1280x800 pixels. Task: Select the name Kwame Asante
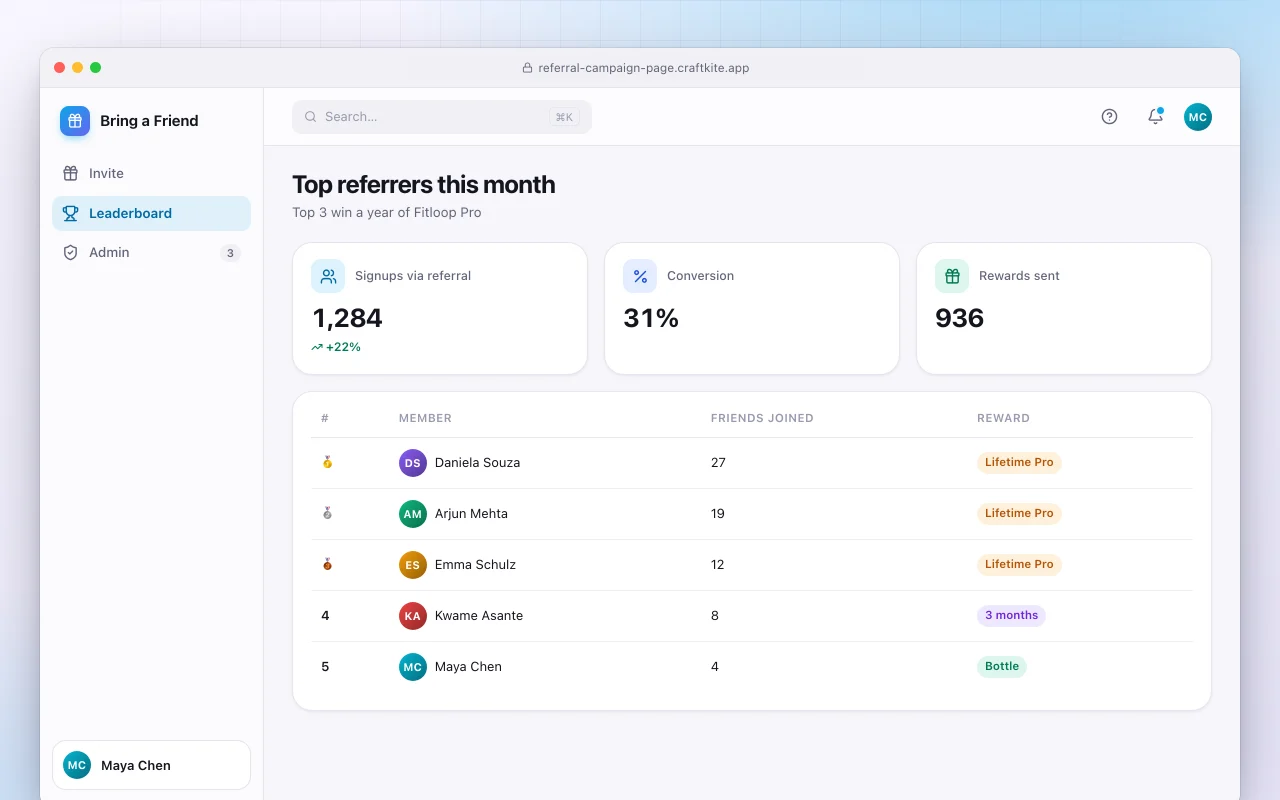coord(479,616)
